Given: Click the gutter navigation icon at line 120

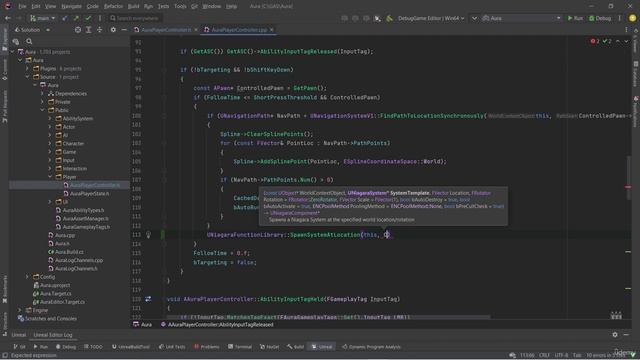Looking at the screenshot, I should (x=148, y=299).
